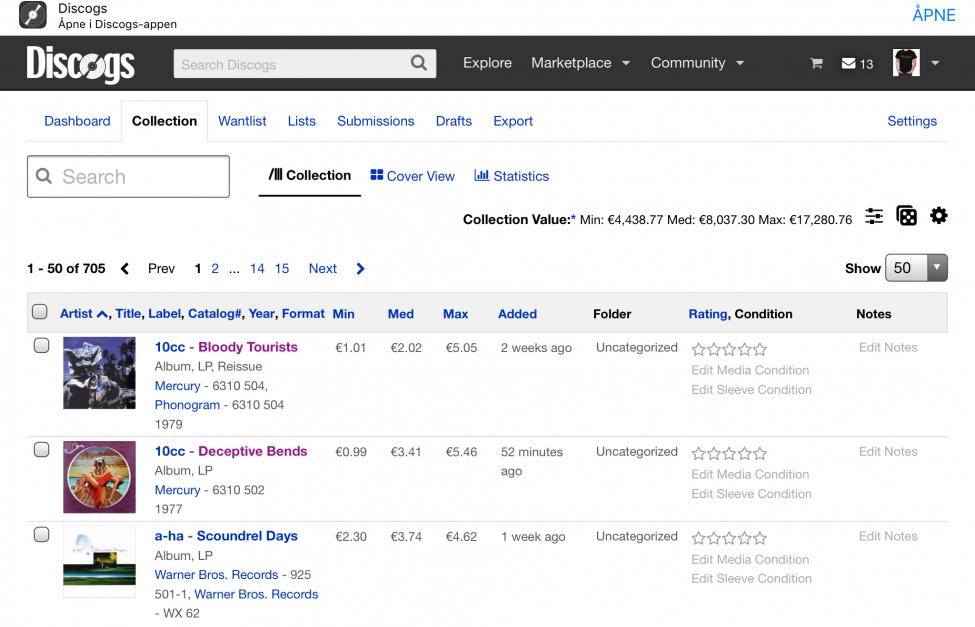Sort by Year column
The height and width of the screenshot is (627, 975).
click(261, 314)
